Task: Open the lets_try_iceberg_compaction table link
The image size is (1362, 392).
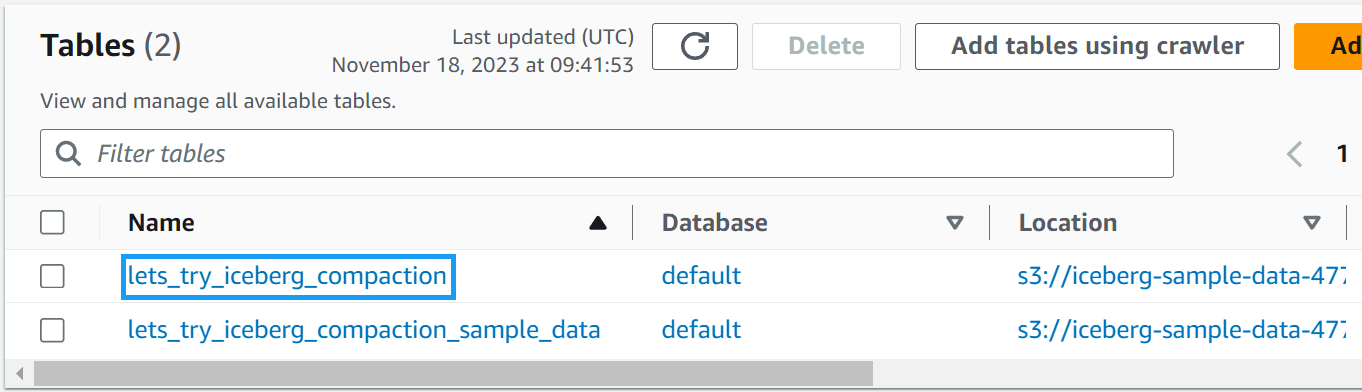Action: point(287,276)
